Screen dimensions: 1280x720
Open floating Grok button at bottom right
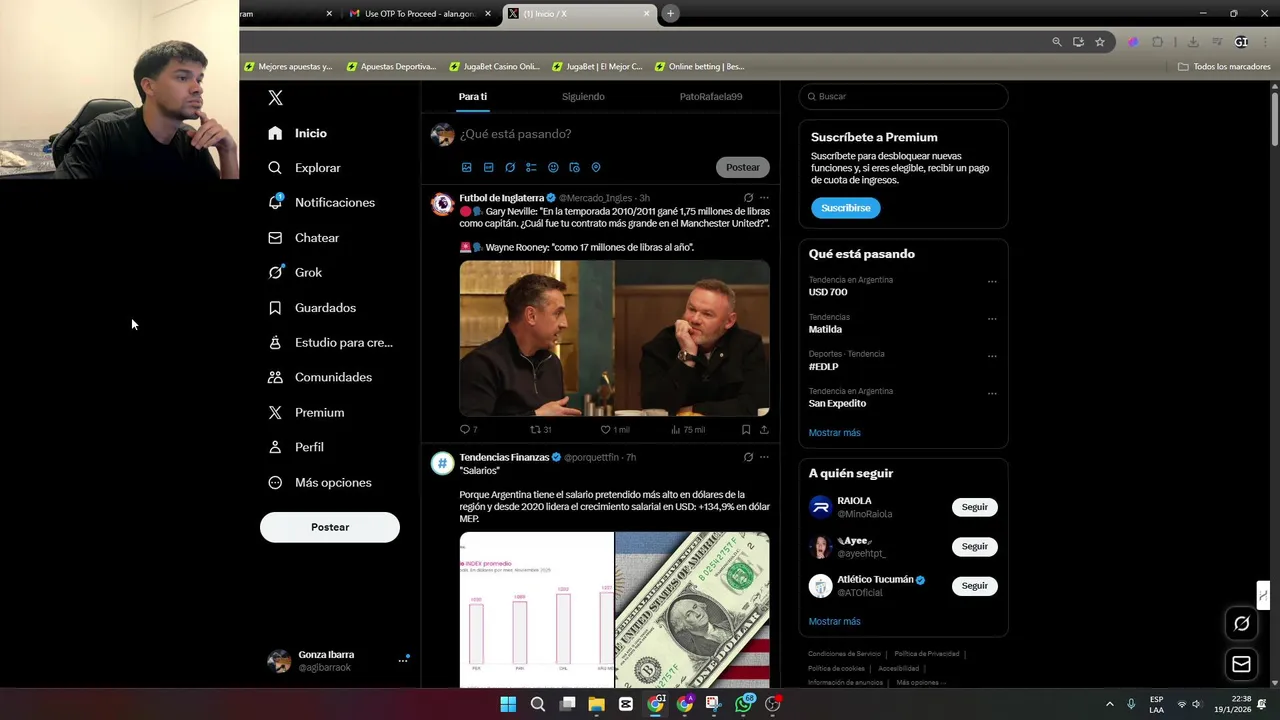[1241, 624]
